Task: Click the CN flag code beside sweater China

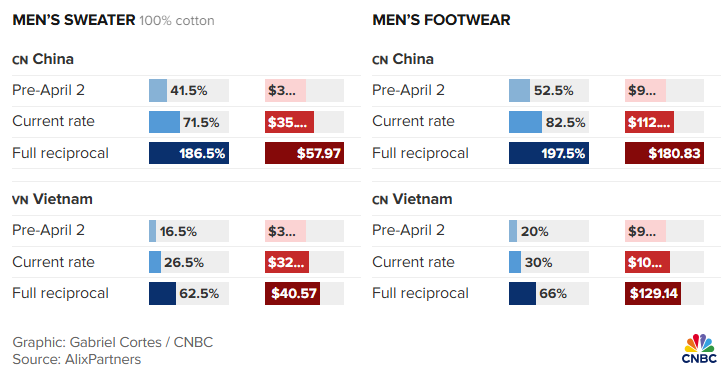Action: pyautogui.click(x=20, y=61)
